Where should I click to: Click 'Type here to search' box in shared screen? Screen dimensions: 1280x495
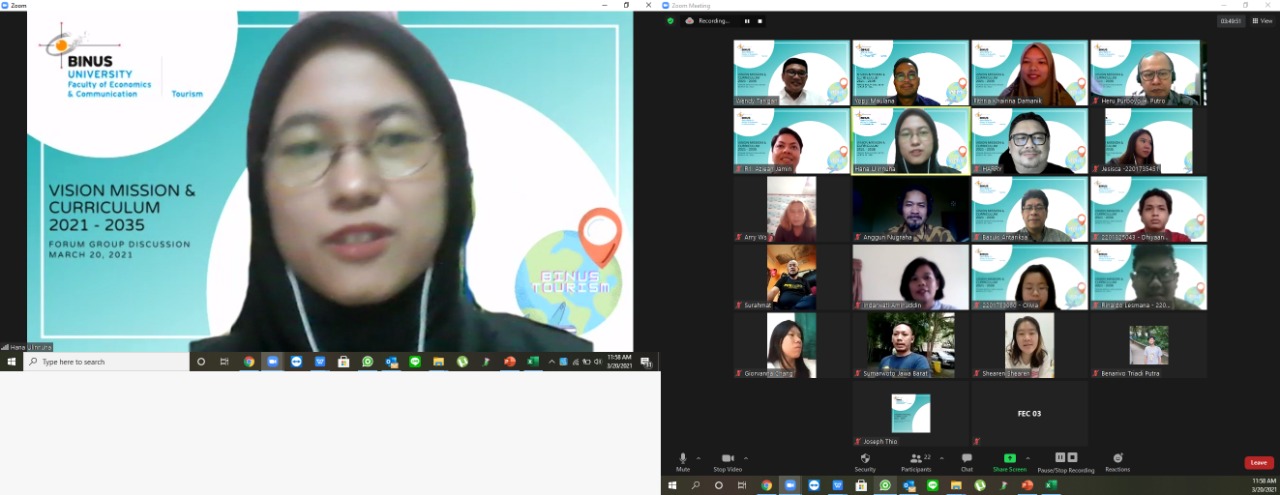pos(106,362)
